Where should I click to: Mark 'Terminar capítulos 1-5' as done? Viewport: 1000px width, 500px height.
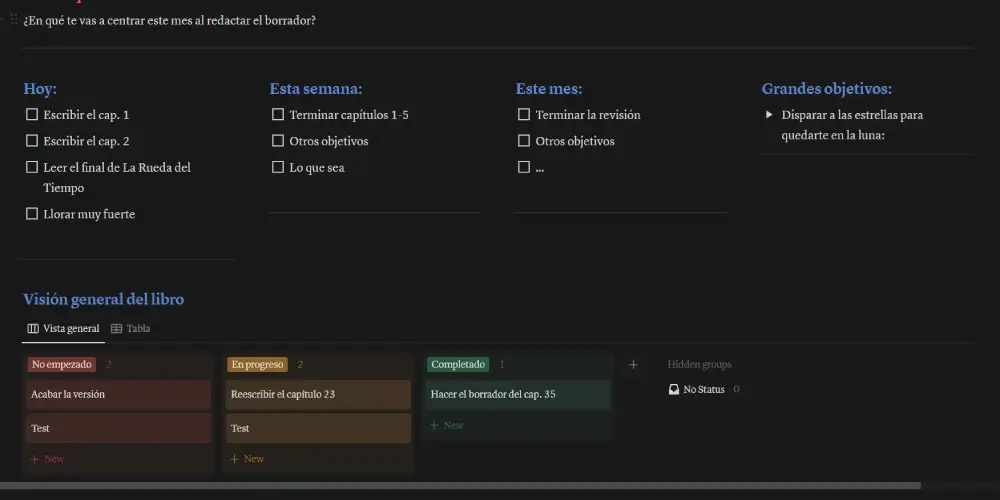pos(278,115)
